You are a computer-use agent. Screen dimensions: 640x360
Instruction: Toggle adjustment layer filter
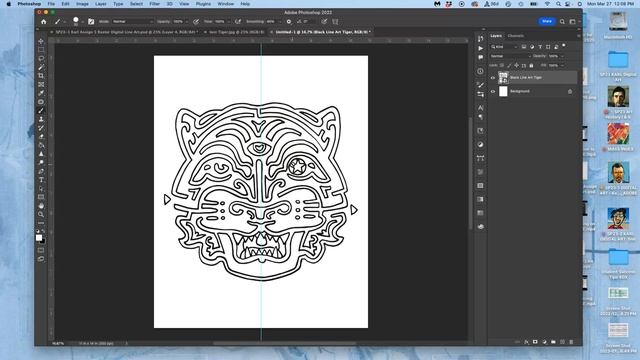(x=532, y=47)
